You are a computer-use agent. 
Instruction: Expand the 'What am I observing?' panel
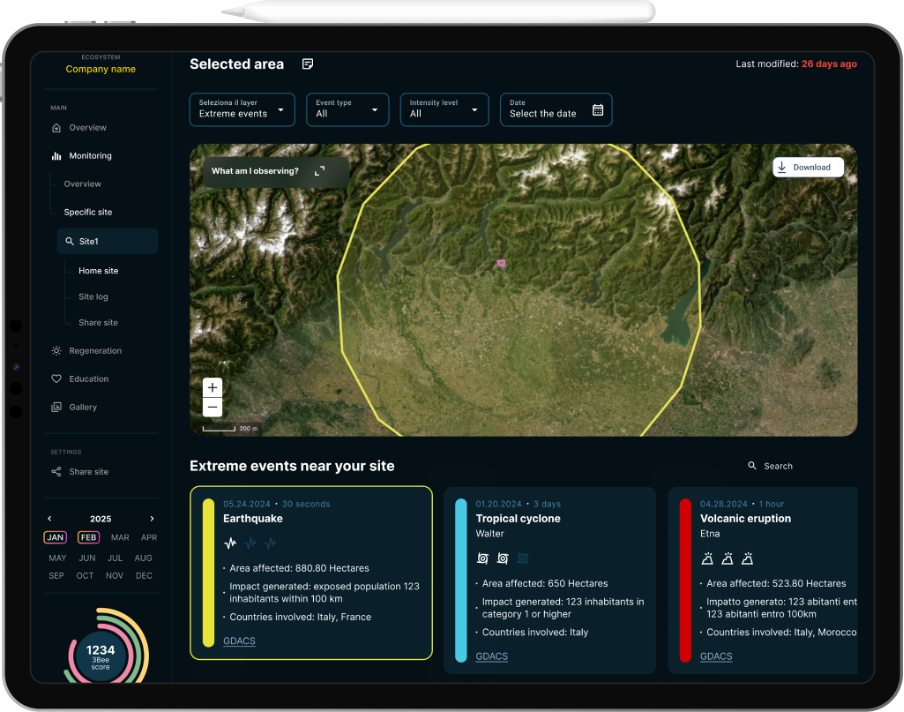(320, 171)
